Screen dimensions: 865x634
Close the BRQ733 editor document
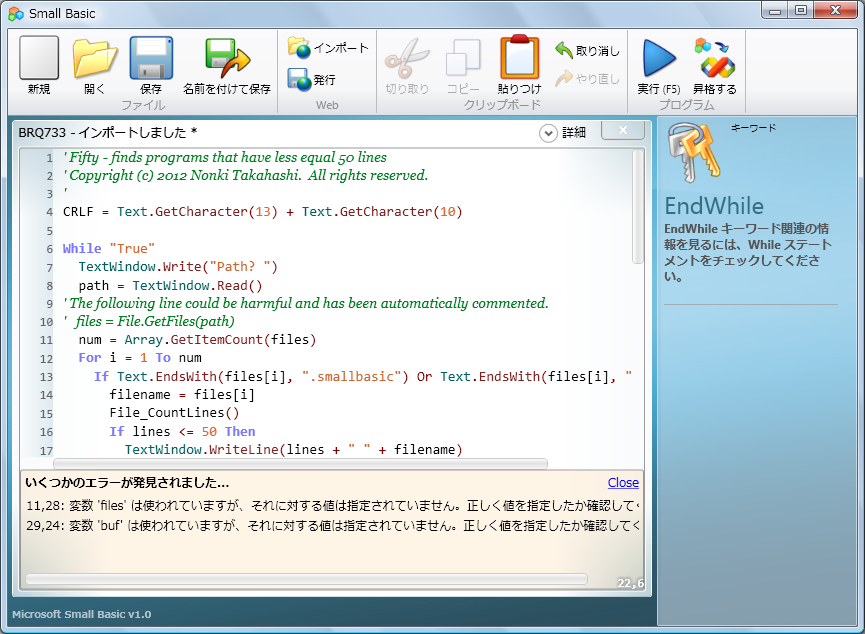[x=623, y=130]
